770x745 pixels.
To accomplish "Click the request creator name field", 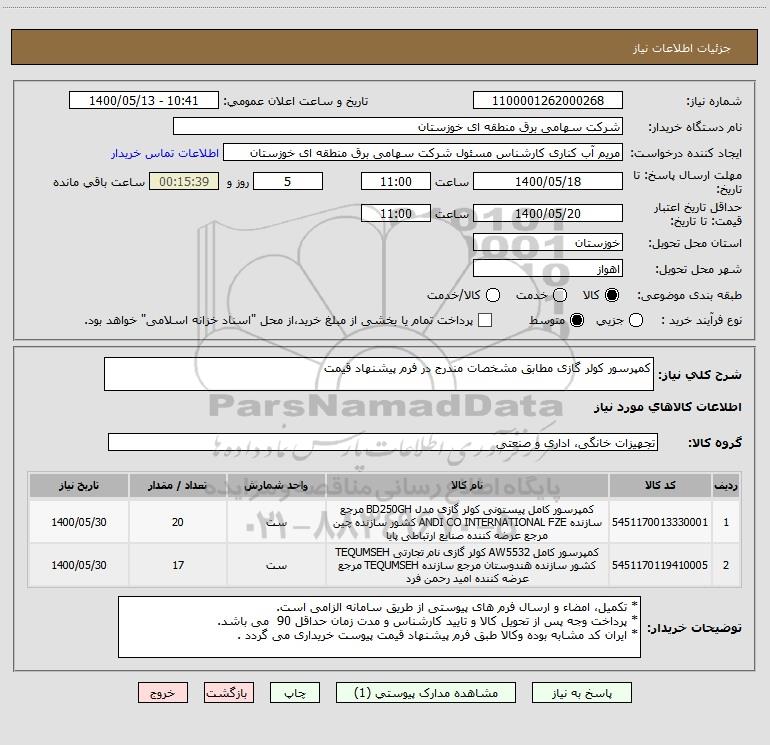I will (x=423, y=152).
